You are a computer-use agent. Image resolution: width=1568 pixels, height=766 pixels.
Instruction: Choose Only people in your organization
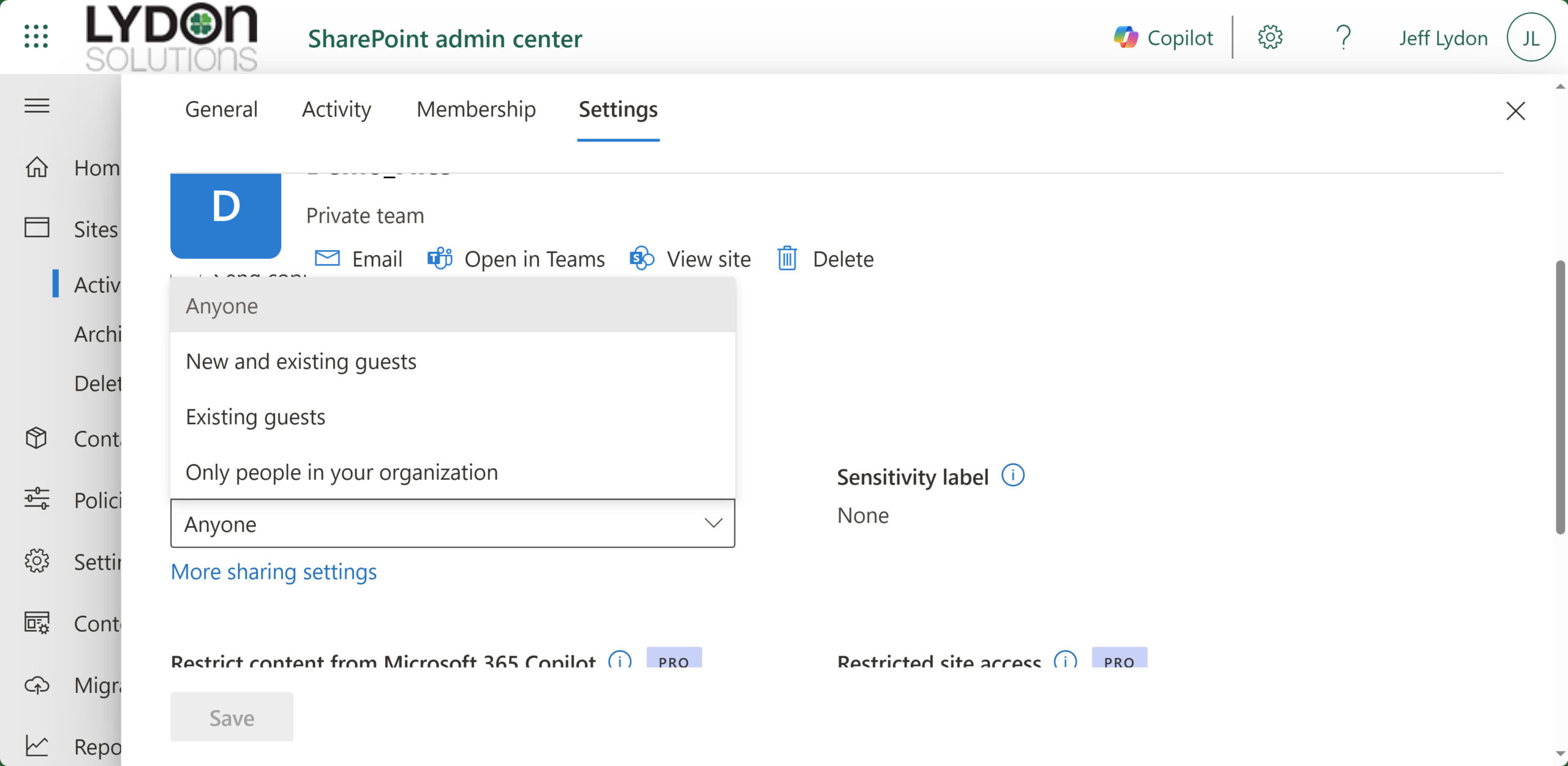point(453,472)
